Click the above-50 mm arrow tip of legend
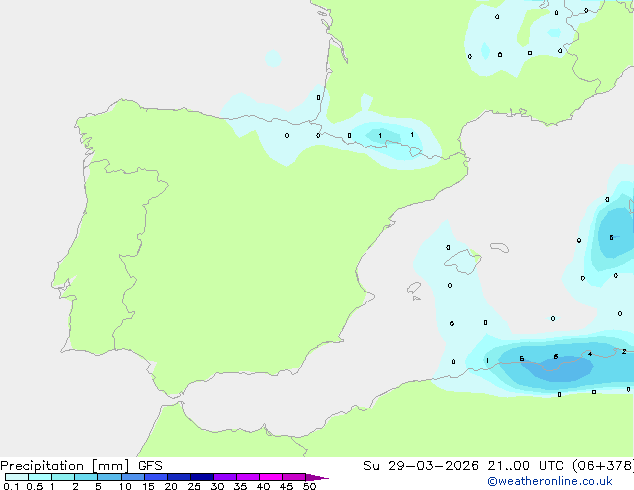634x490 pixels. coord(317,477)
